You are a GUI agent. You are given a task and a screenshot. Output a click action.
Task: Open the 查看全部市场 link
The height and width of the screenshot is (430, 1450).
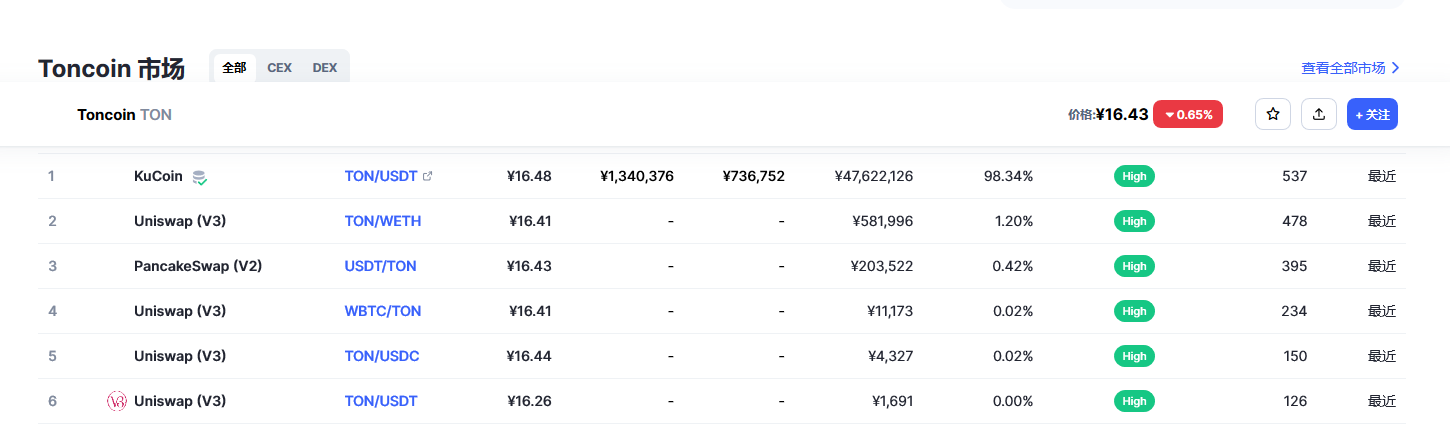click(1350, 68)
